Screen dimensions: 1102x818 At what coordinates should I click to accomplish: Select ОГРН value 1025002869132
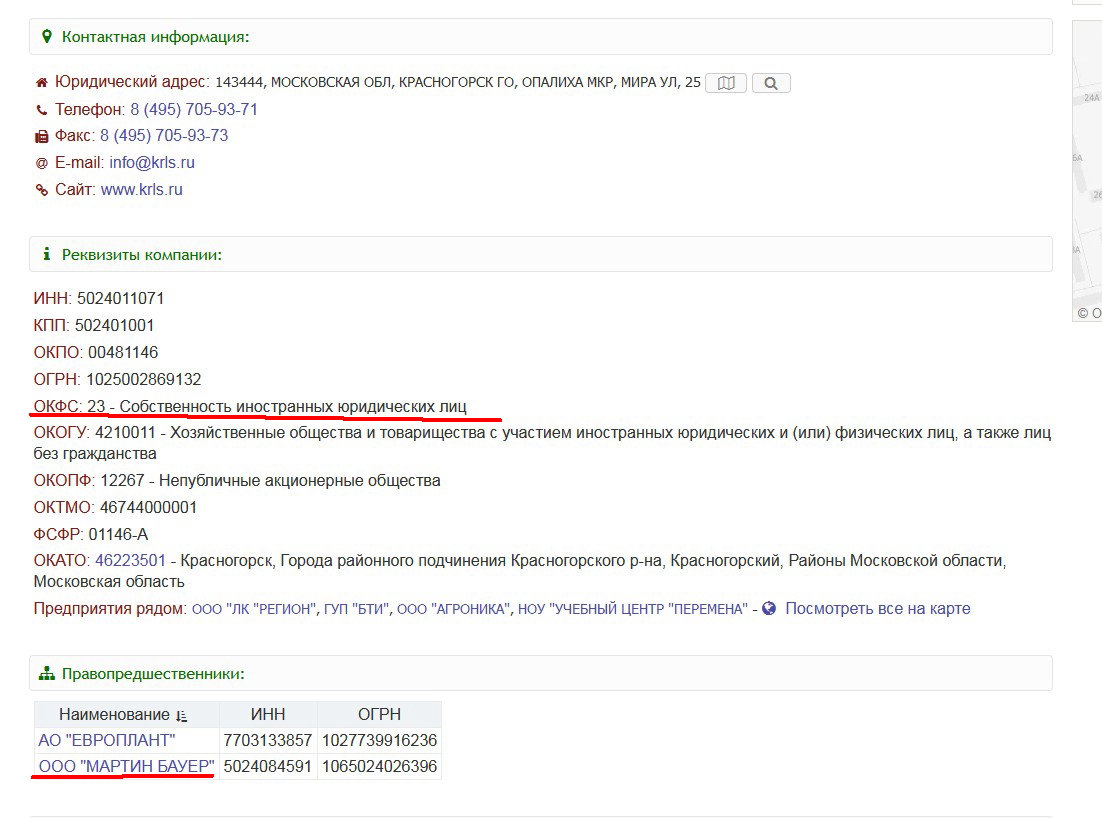pos(143,379)
